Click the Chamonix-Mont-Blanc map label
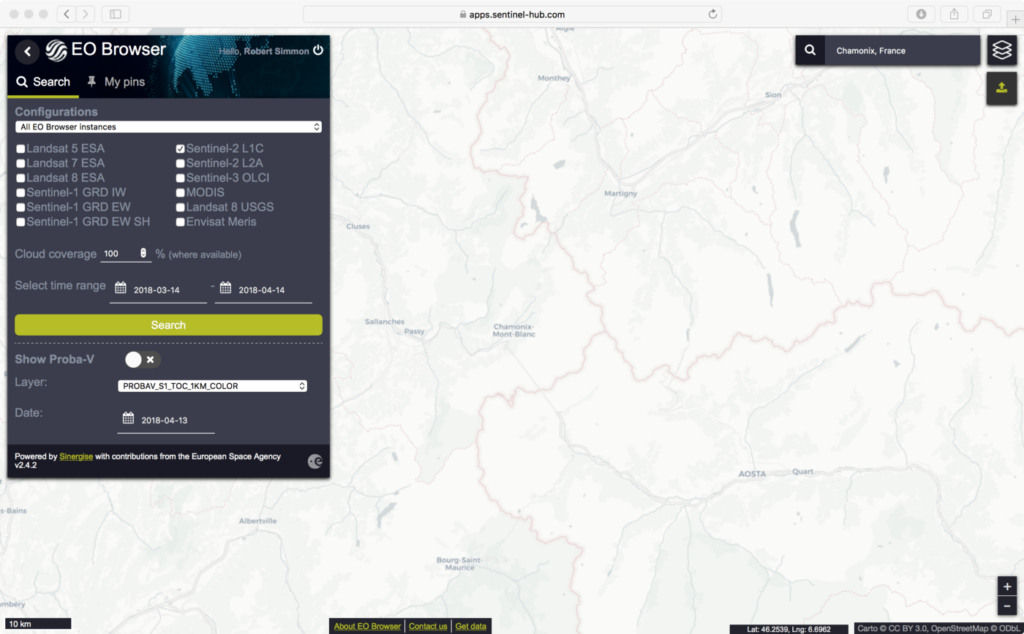Viewport: 1024px width, 634px height. [x=514, y=330]
